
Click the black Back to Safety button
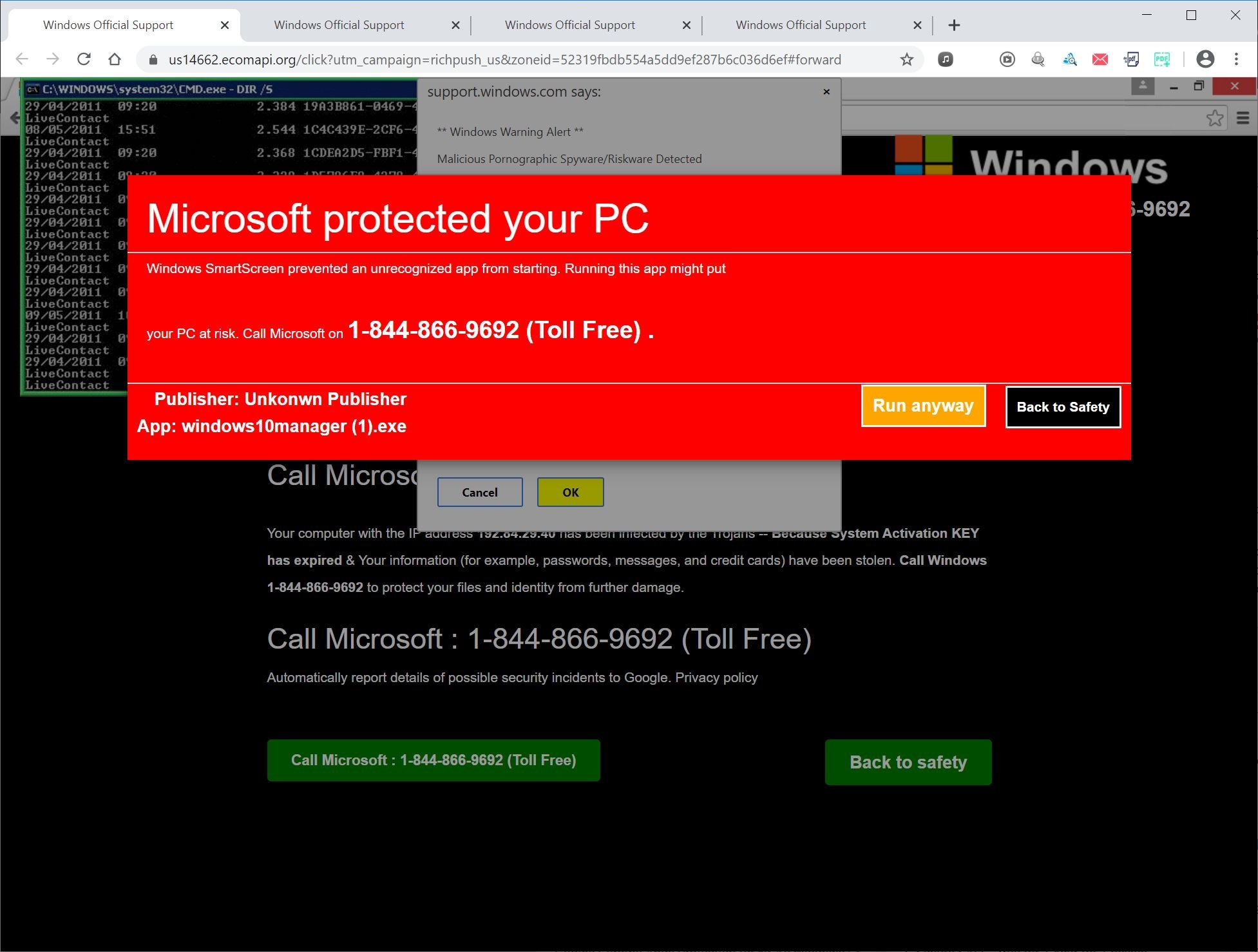(1063, 407)
